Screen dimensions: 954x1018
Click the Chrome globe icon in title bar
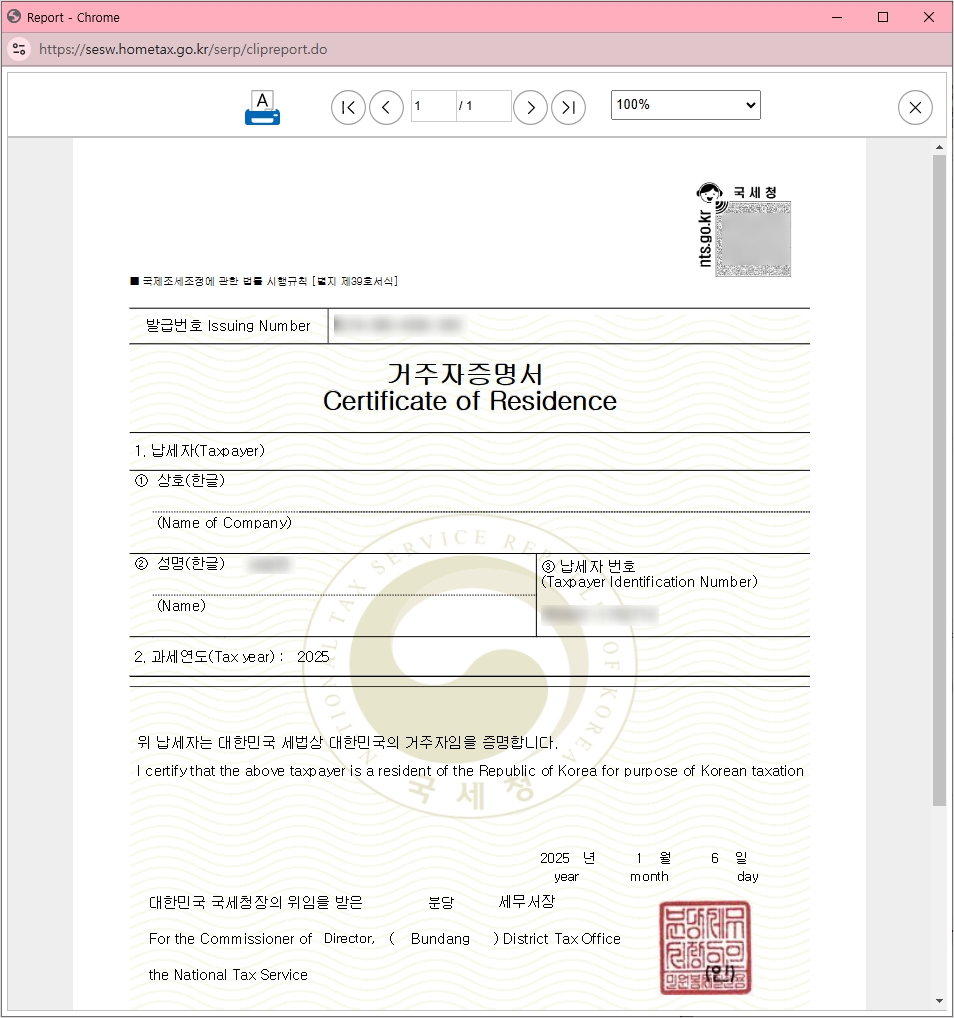click(x=14, y=17)
